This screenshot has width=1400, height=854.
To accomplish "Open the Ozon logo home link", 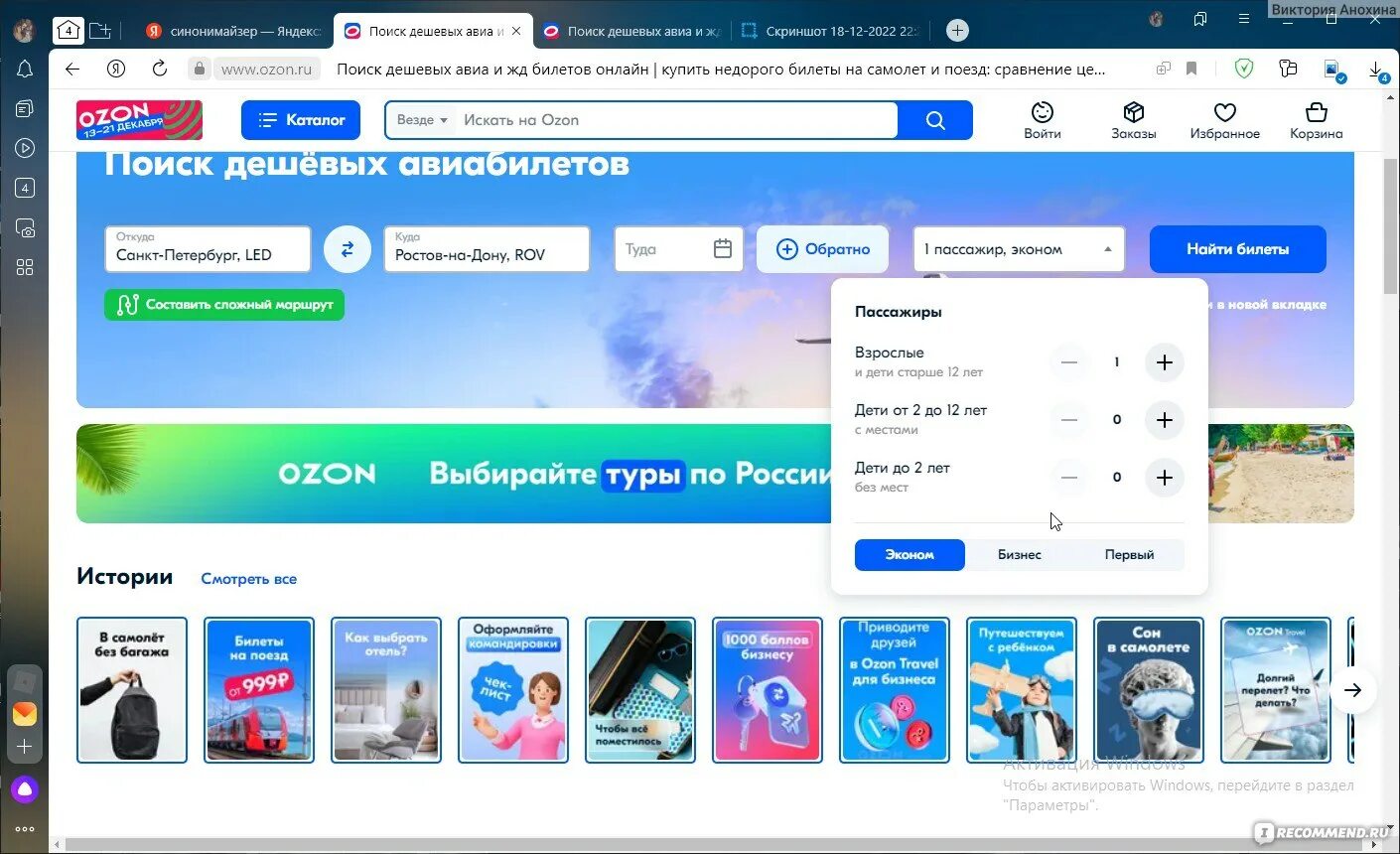I will click(x=139, y=120).
